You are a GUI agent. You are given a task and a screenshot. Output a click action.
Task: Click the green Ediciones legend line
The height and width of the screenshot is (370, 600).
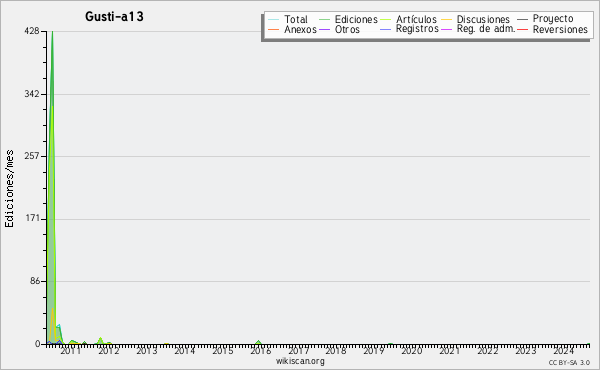tap(324, 20)
